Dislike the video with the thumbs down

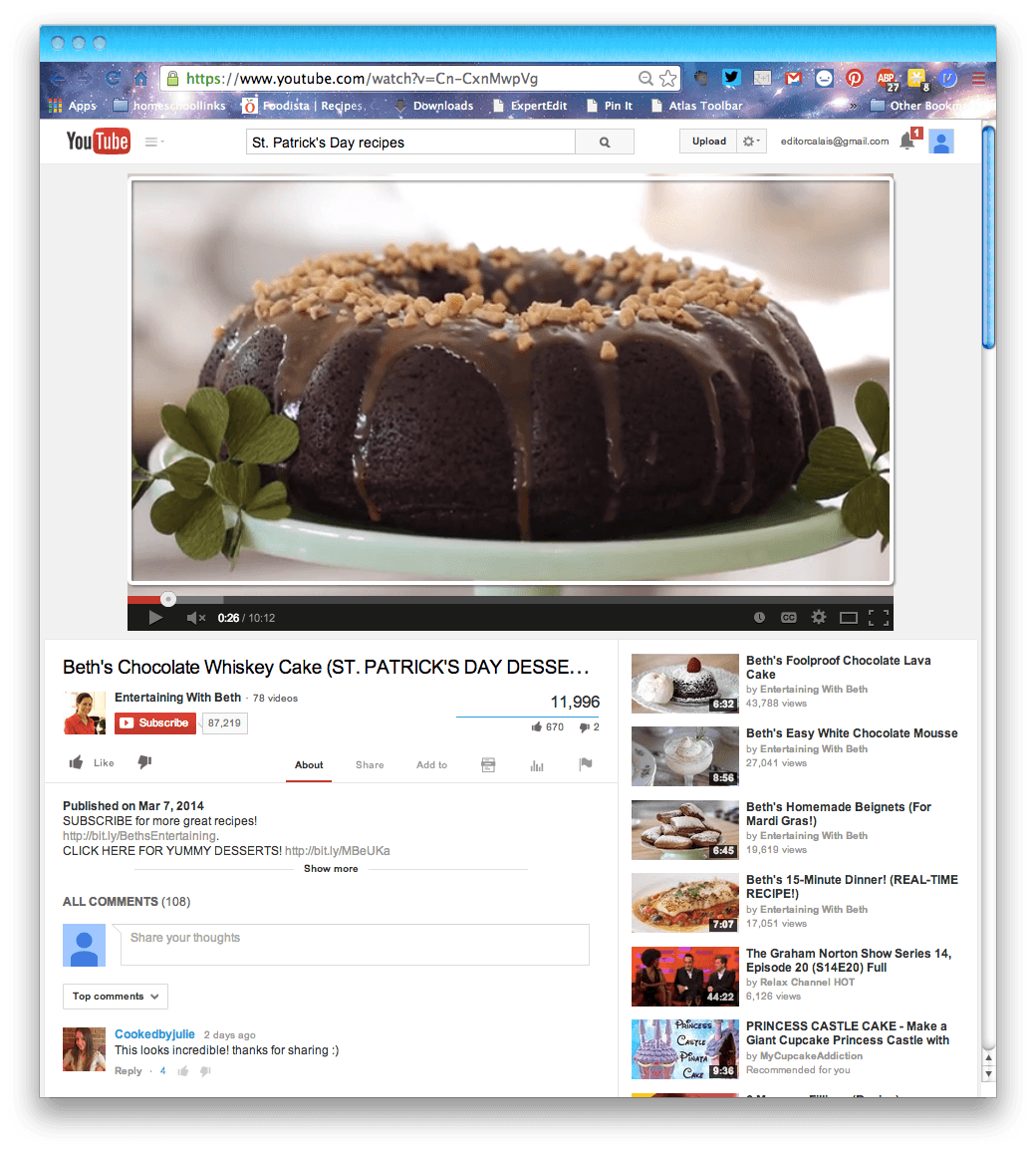[144, 761]
